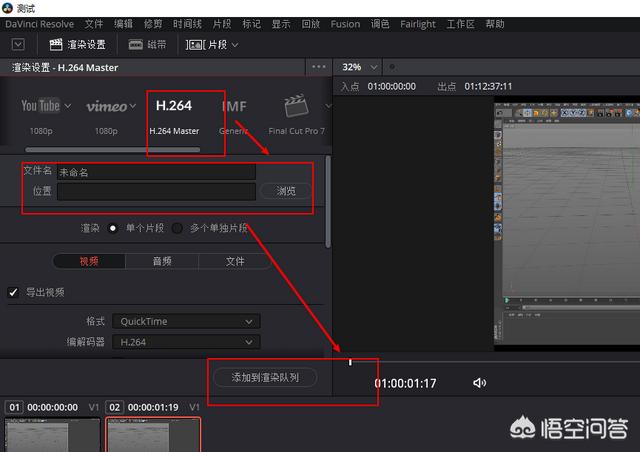This screenshot has width=640, height=452.
Task: Open the Fusion menu
Action: (345, 24)
